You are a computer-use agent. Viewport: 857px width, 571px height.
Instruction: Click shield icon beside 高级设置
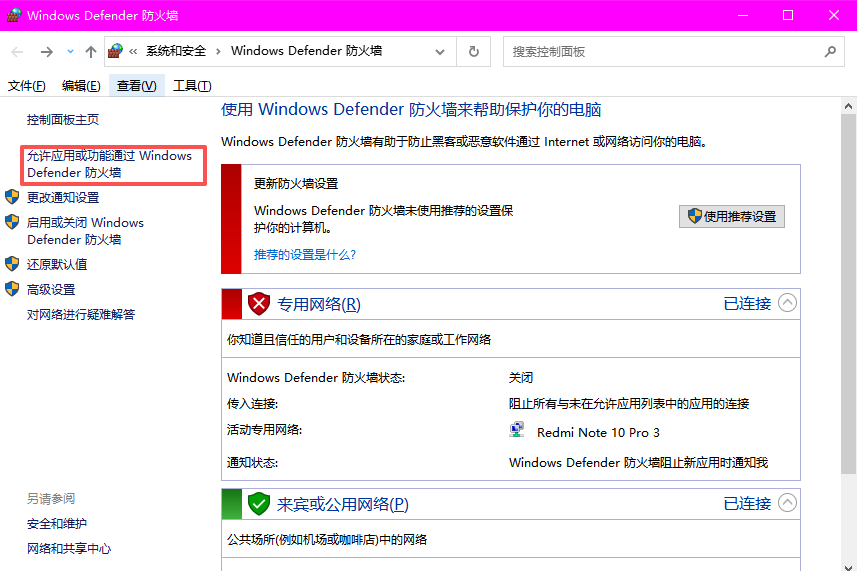coord(12,289)
